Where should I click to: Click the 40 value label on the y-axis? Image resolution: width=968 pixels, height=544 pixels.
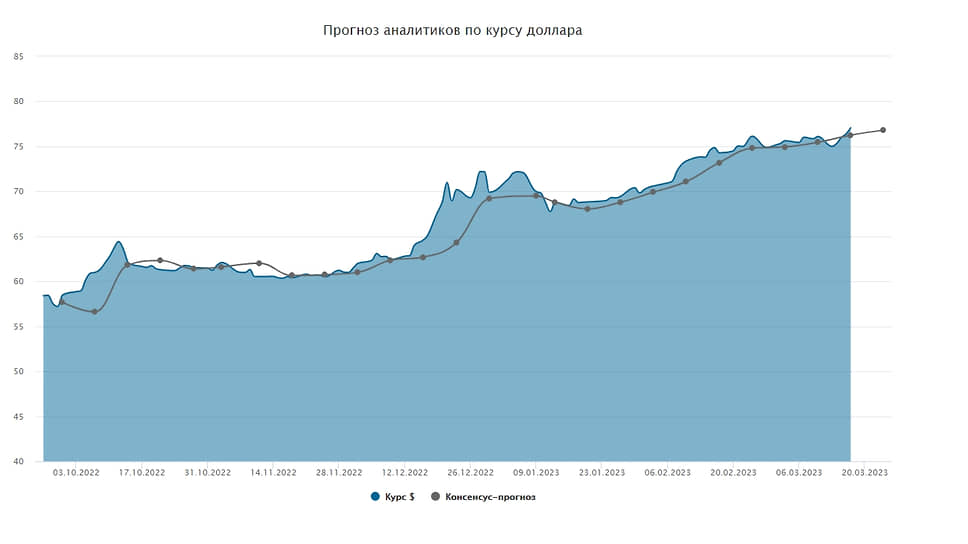18,461
